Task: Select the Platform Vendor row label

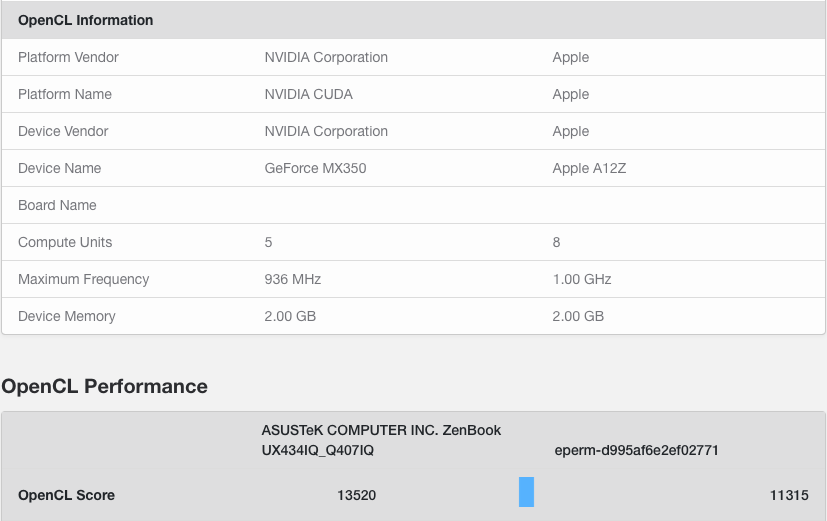Action: 68,57
